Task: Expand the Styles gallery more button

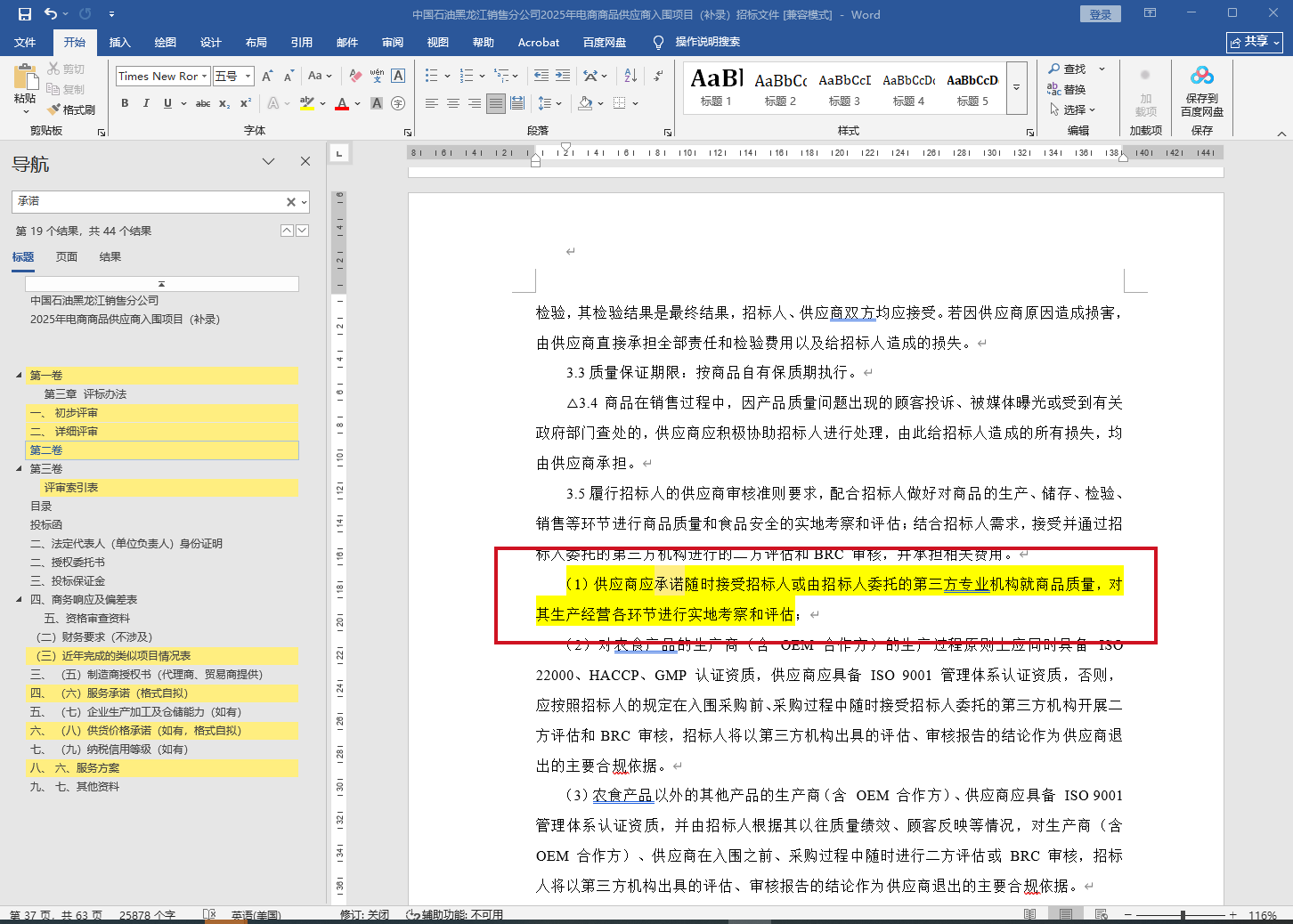Action: point(1017,88)
